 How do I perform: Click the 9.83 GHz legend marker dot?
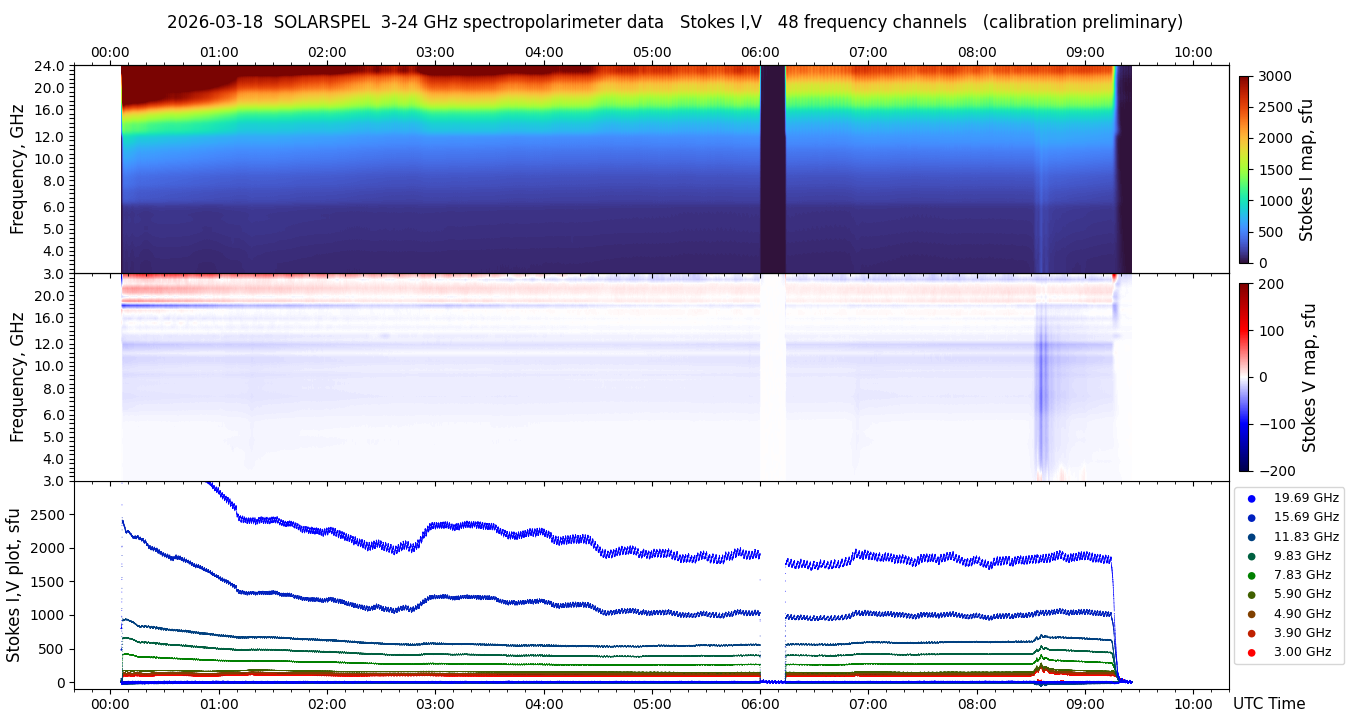(x=1251, y=556)
